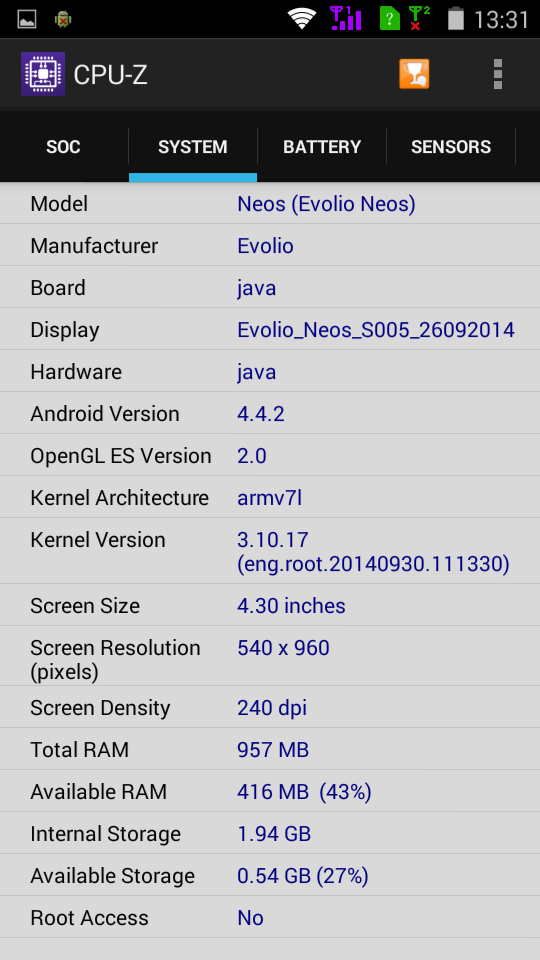Tap the CPU-Z app logo icon
540x960 pixels.
coord(43,74)
